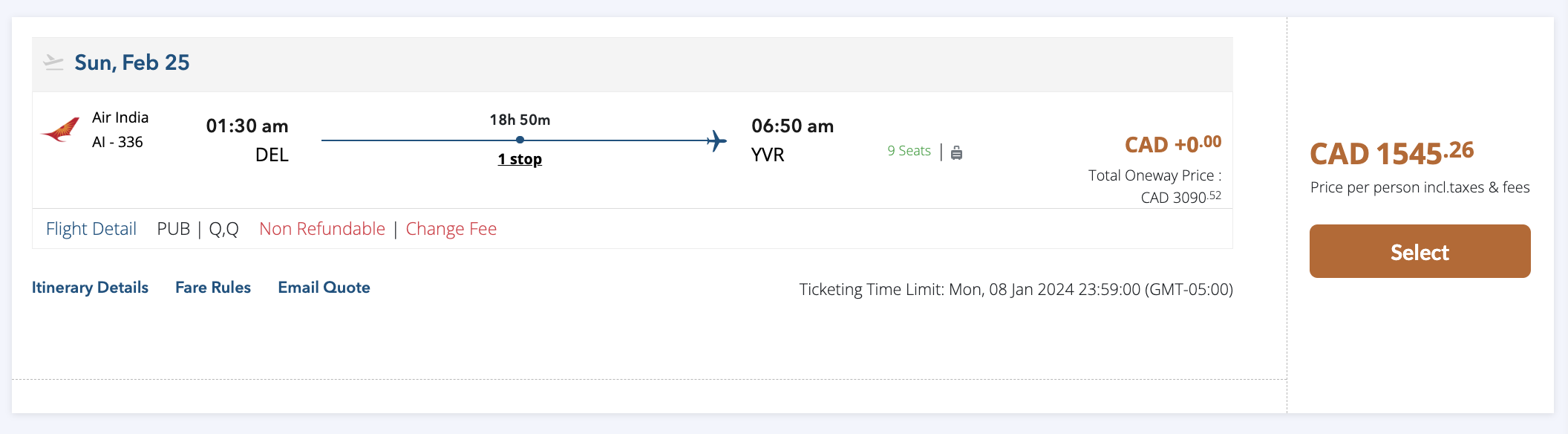Switch to the Fare Rules tab
Image resolution: width=1568 pixels, height=434 pixels.
pyautogui.click(x=213, y=288)
